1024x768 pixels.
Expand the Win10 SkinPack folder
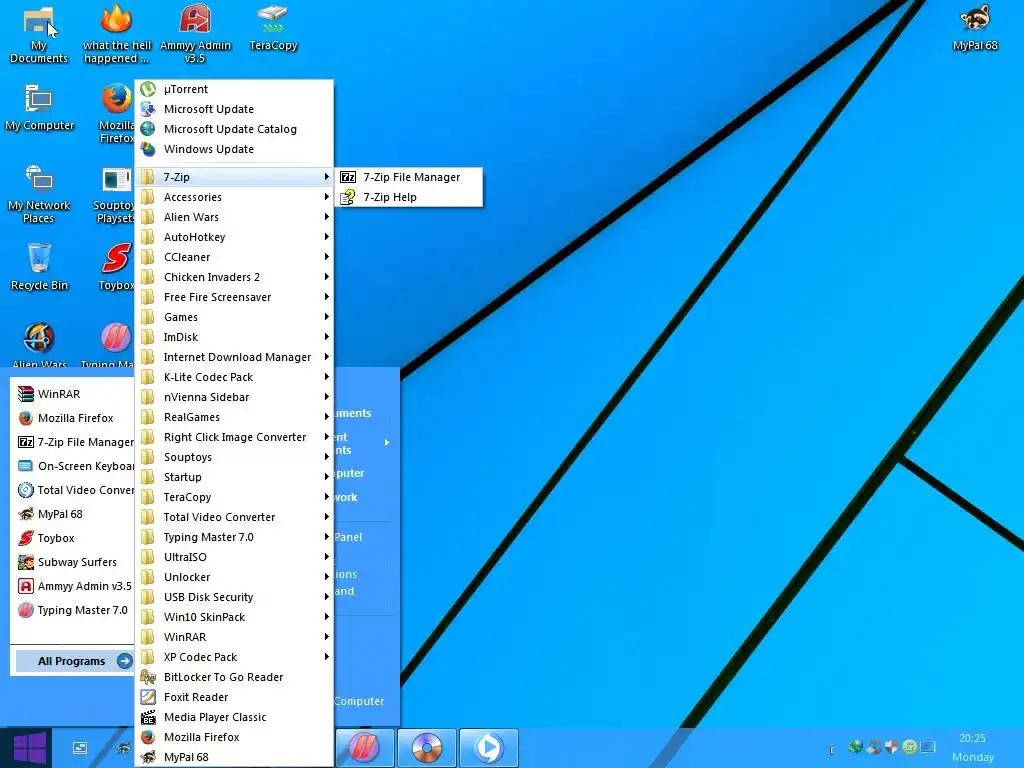pos(234,617)
